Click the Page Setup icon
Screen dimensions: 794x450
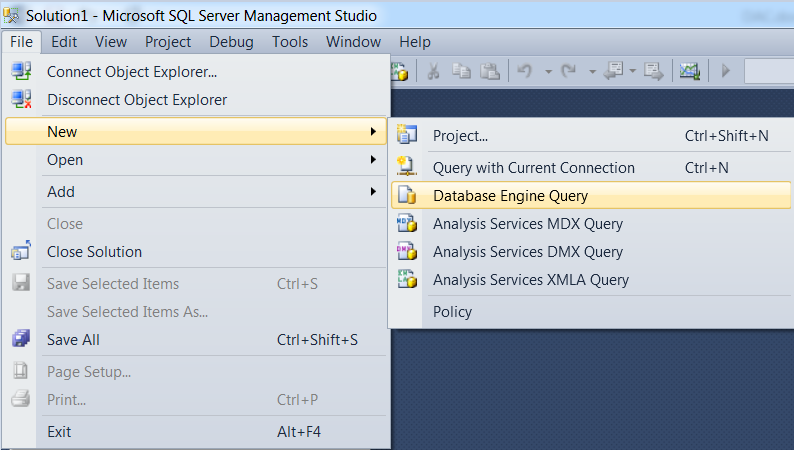20,371
